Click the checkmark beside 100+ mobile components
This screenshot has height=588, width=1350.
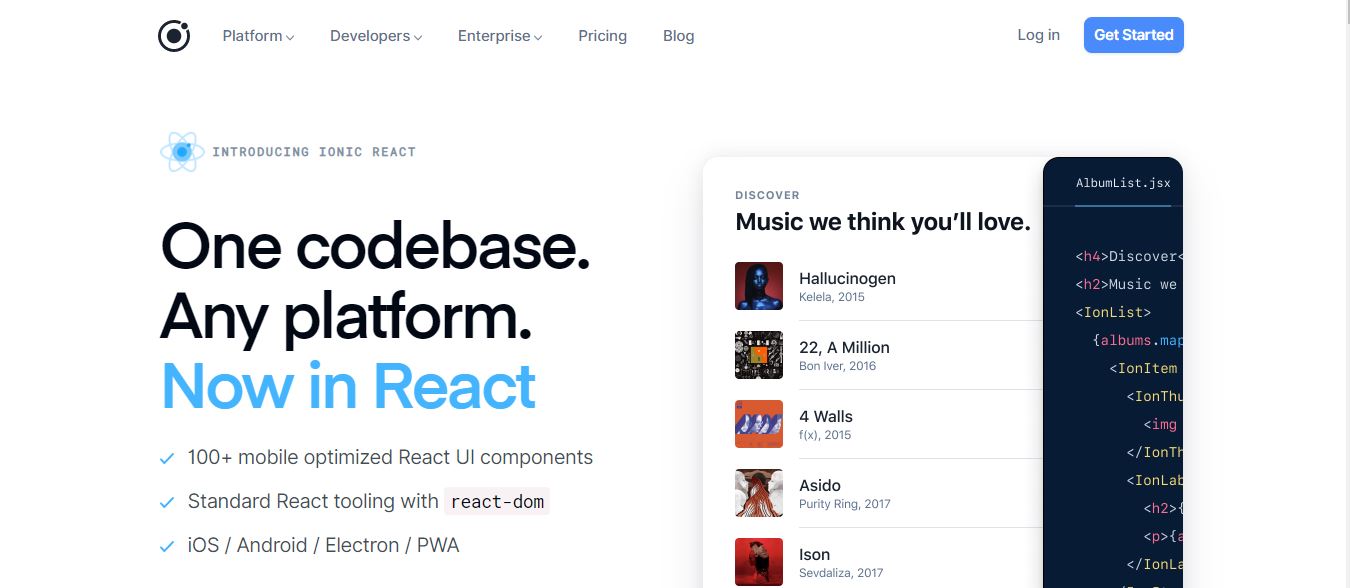[167, 459]
